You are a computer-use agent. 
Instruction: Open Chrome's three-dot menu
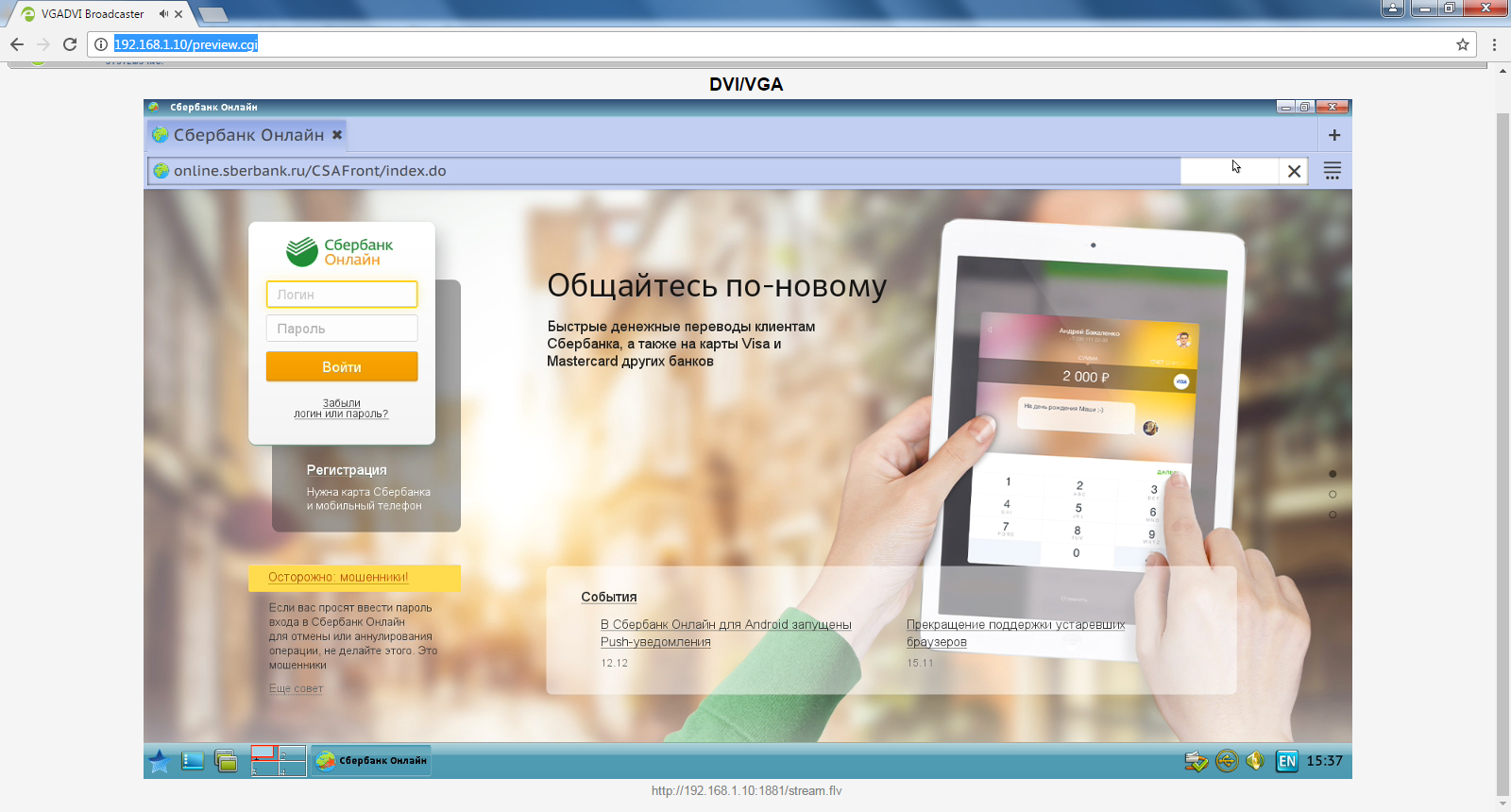coord(1494,44)
